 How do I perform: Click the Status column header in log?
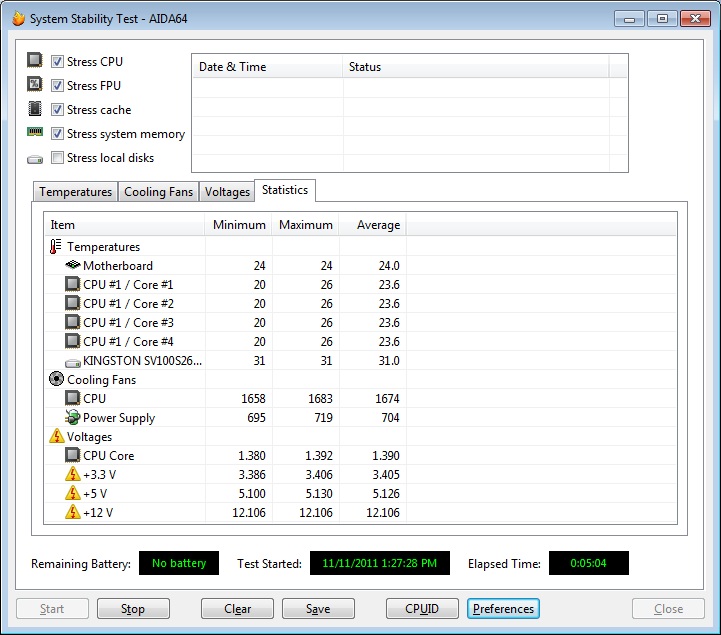click(x=476, y=67)
